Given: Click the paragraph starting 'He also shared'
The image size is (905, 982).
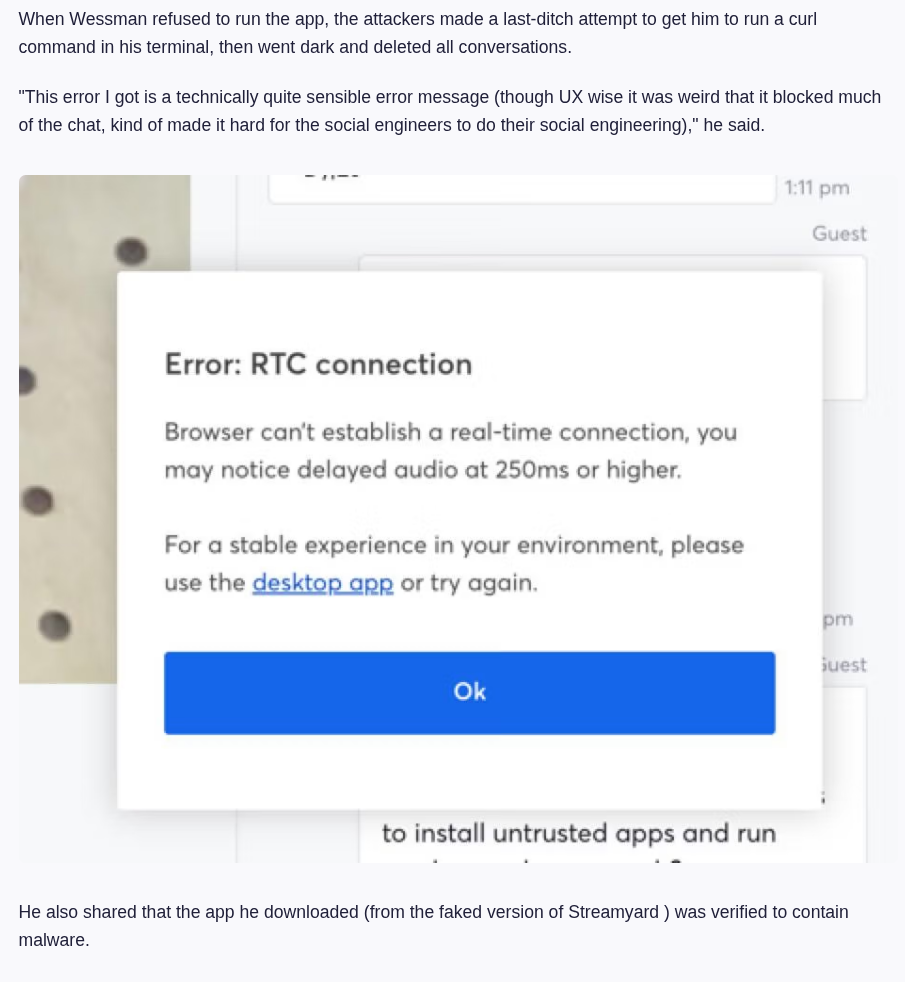Looking at the screenshot, I should (433, 925).
